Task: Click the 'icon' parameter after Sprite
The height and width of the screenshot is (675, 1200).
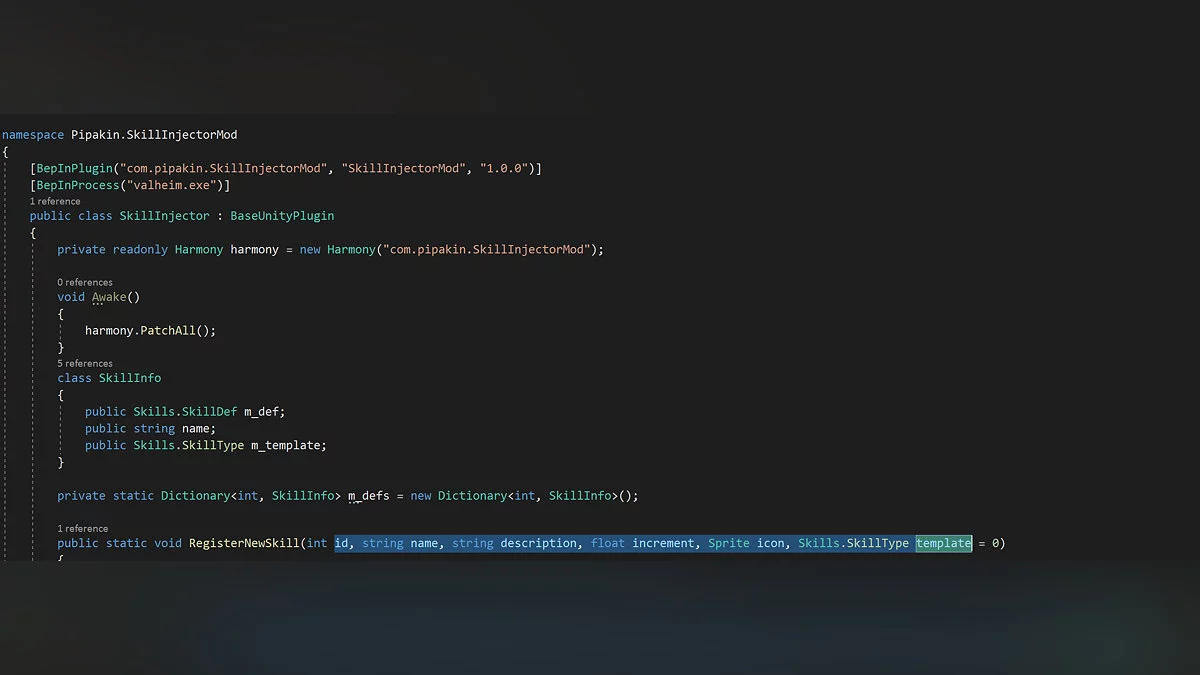Action: pos(770,543)
